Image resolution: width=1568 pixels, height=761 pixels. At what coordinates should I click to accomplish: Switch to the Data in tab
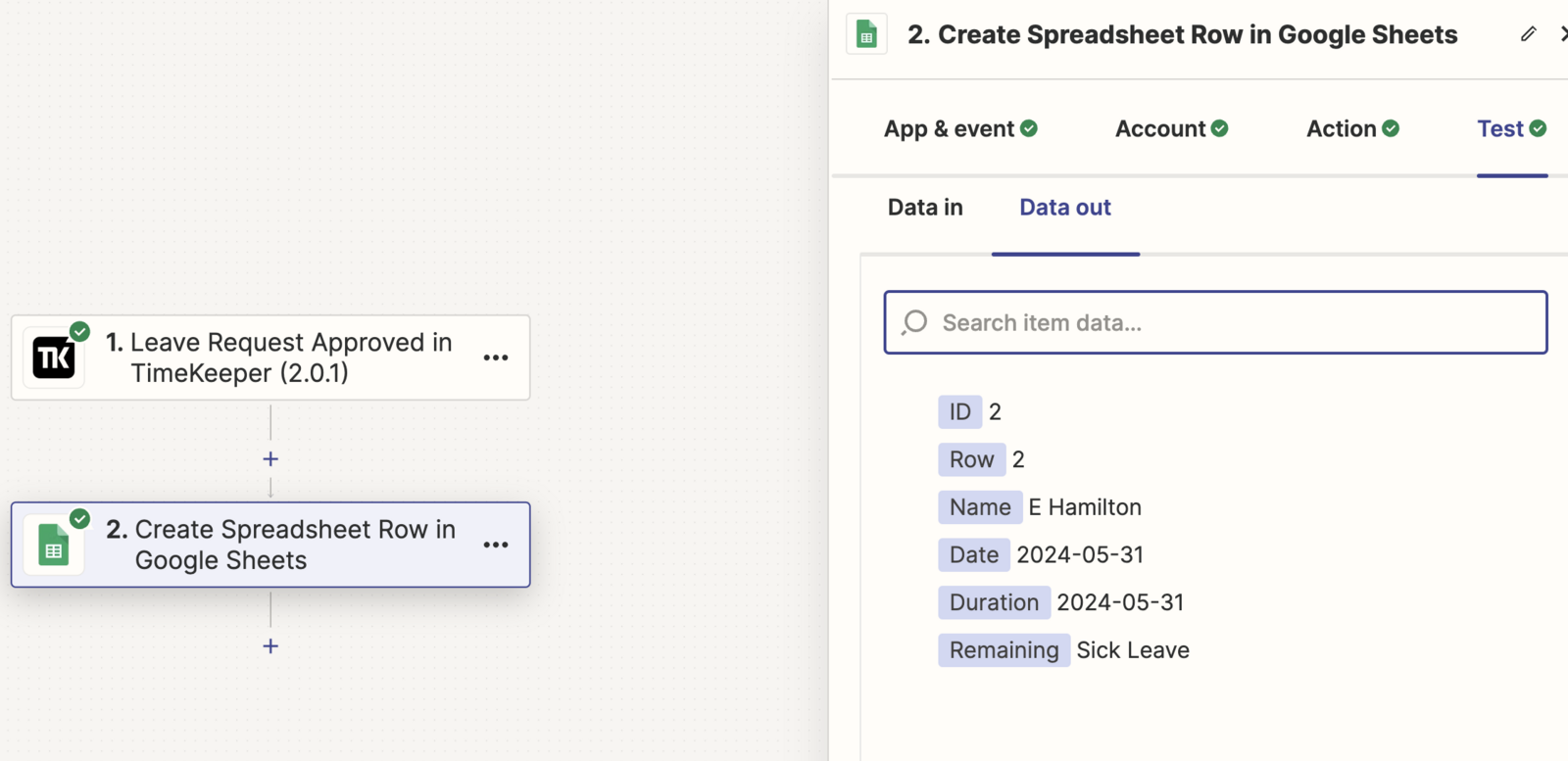point(925,208)
